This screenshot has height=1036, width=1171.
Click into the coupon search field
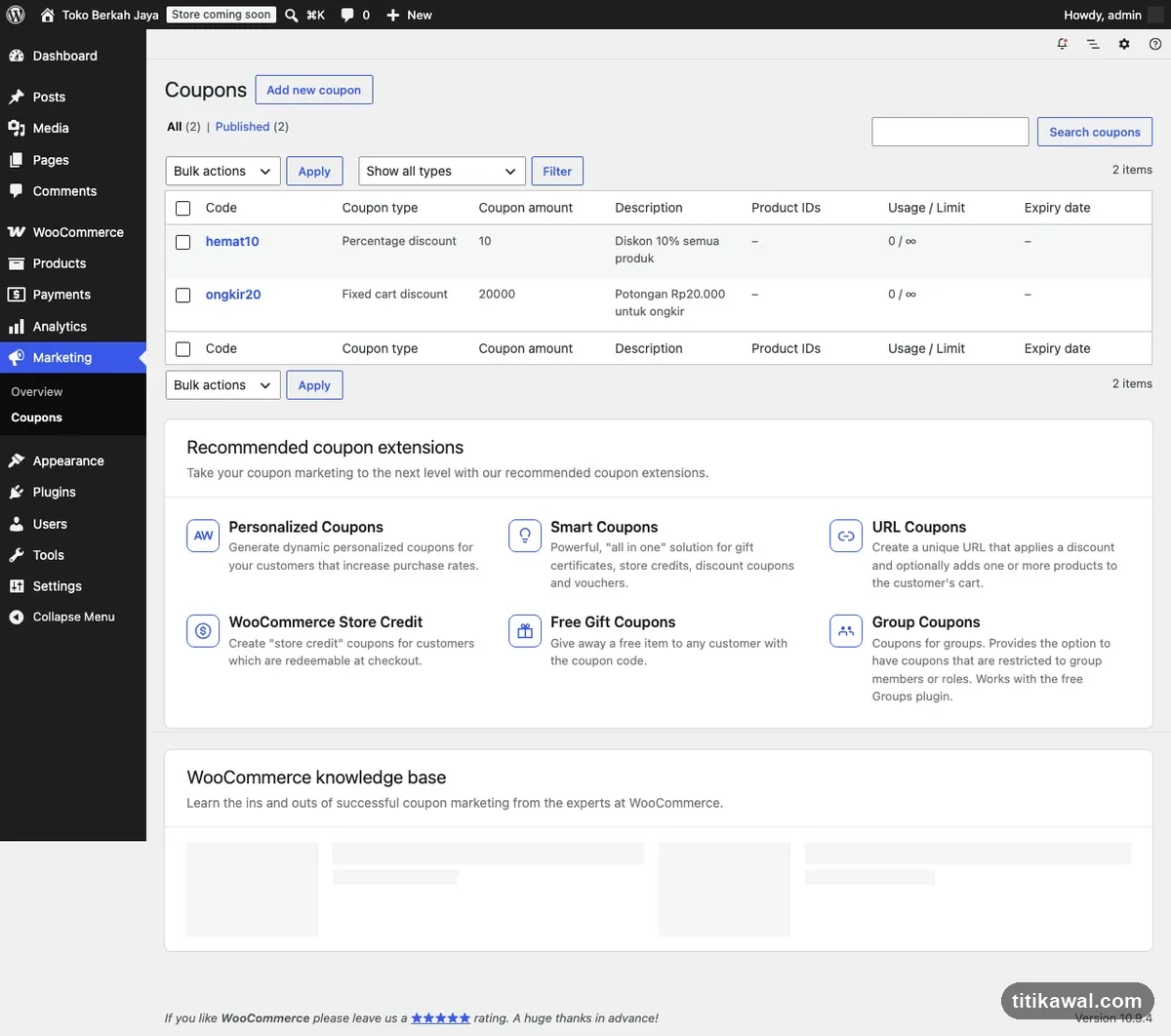click(x=950, y=132)
